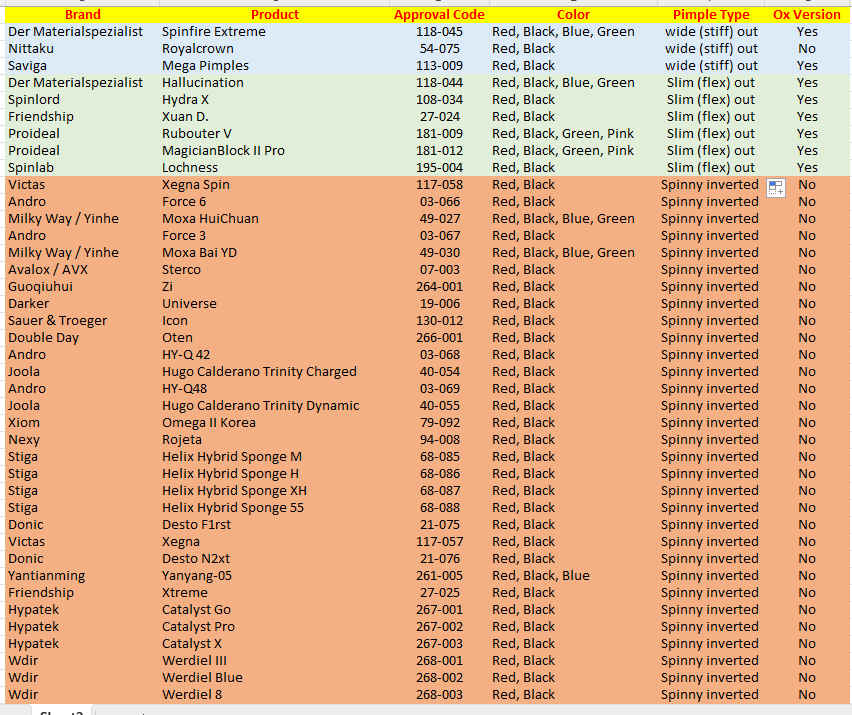Open the Auto Fill Options icon beside Xegna Spin
Screen dimensions: 852x715
tap(776, 188)
